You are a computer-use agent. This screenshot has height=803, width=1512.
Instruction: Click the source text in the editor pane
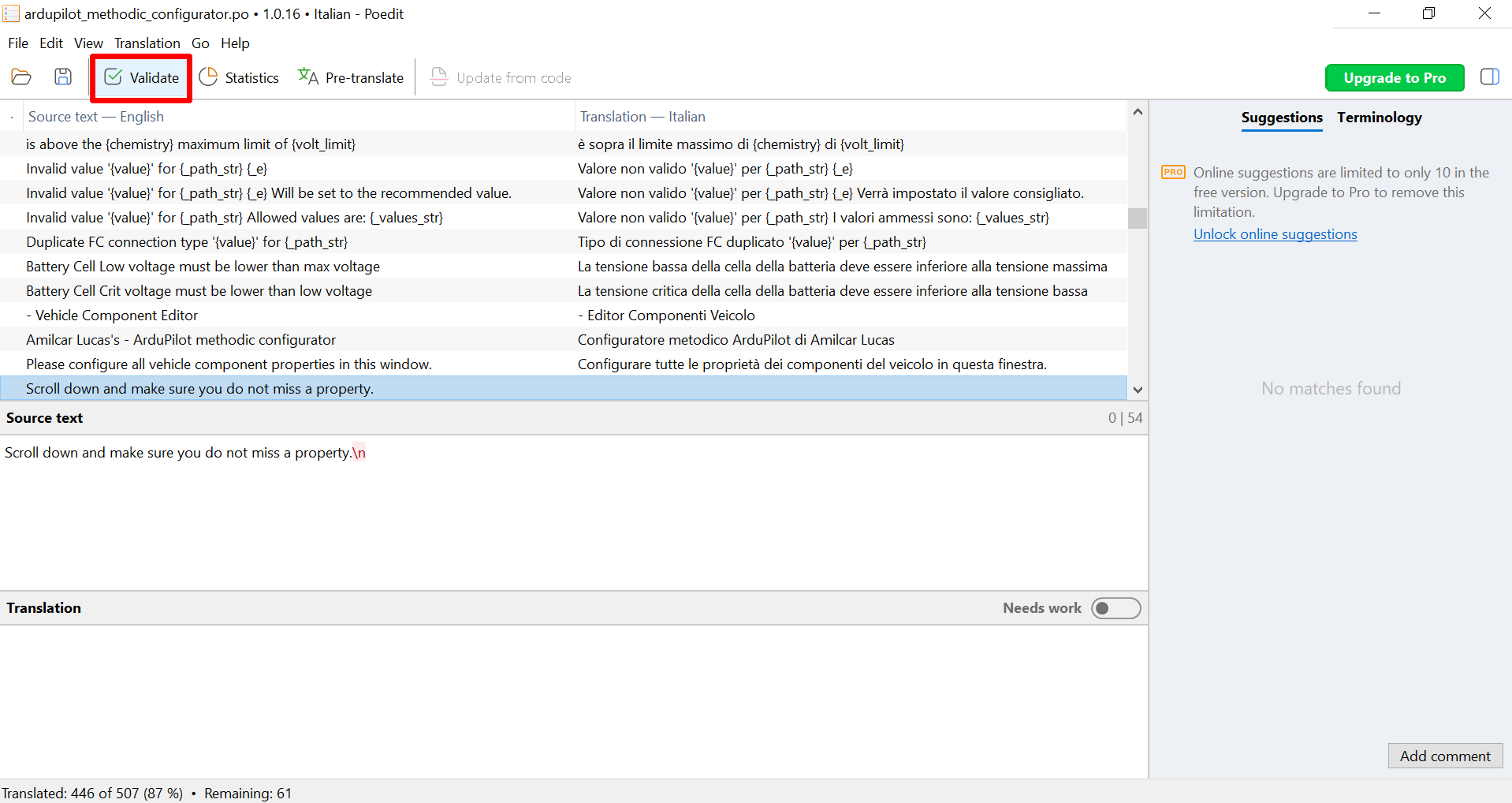(185, 453)
